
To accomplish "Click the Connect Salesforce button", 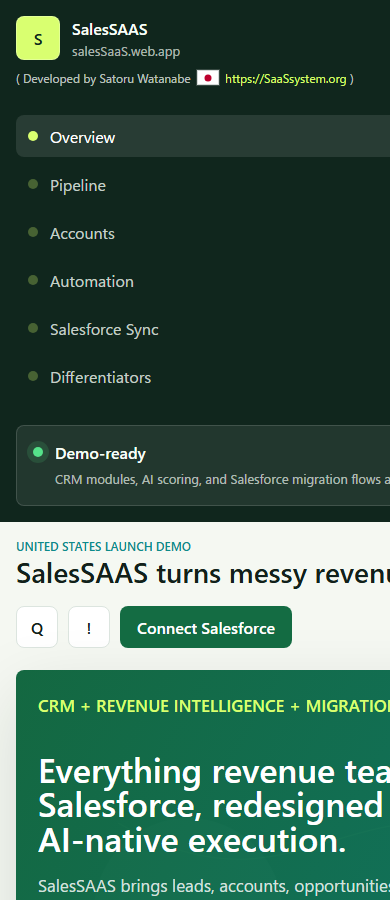I will 206,627.
